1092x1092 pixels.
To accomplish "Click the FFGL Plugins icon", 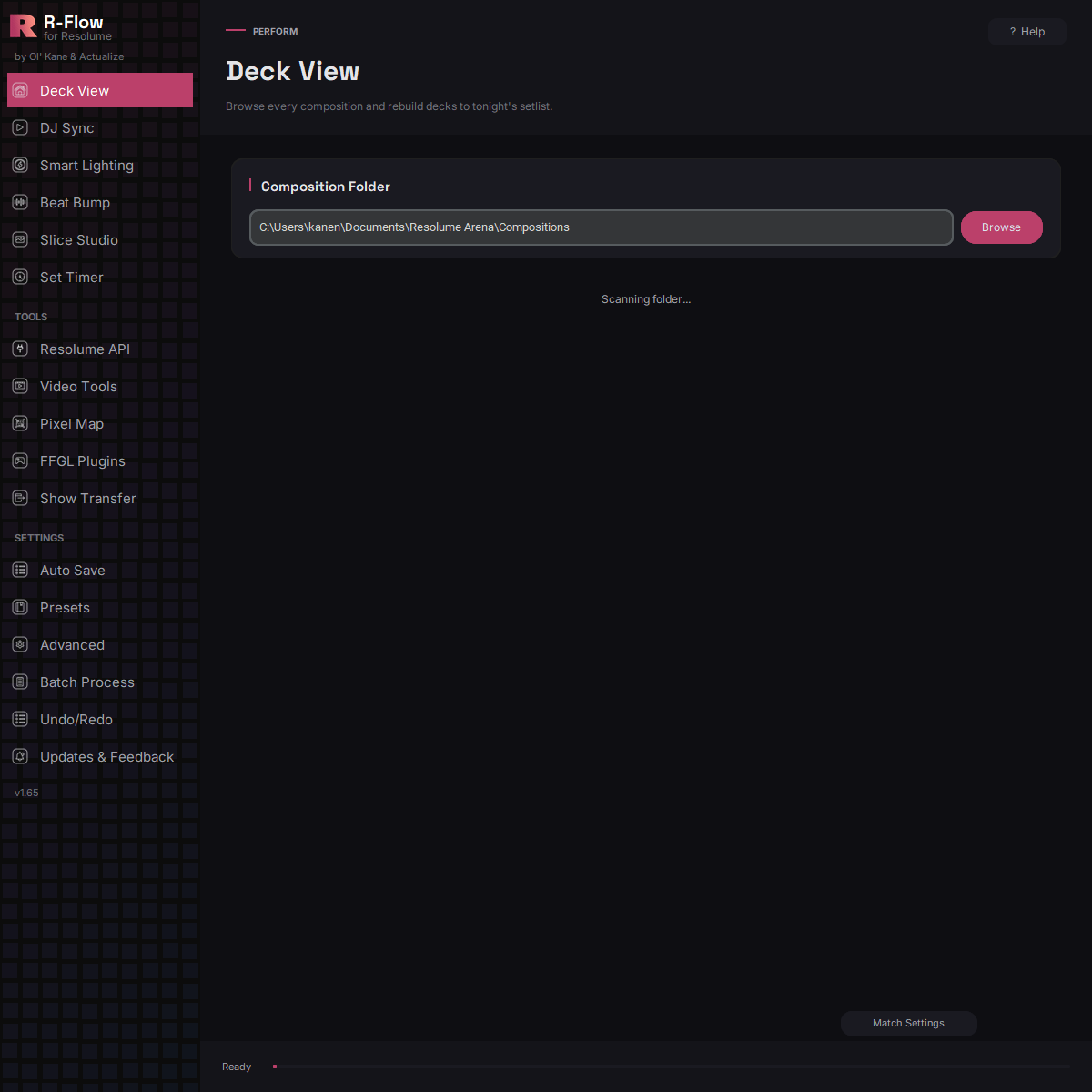I will coord(20,460).
